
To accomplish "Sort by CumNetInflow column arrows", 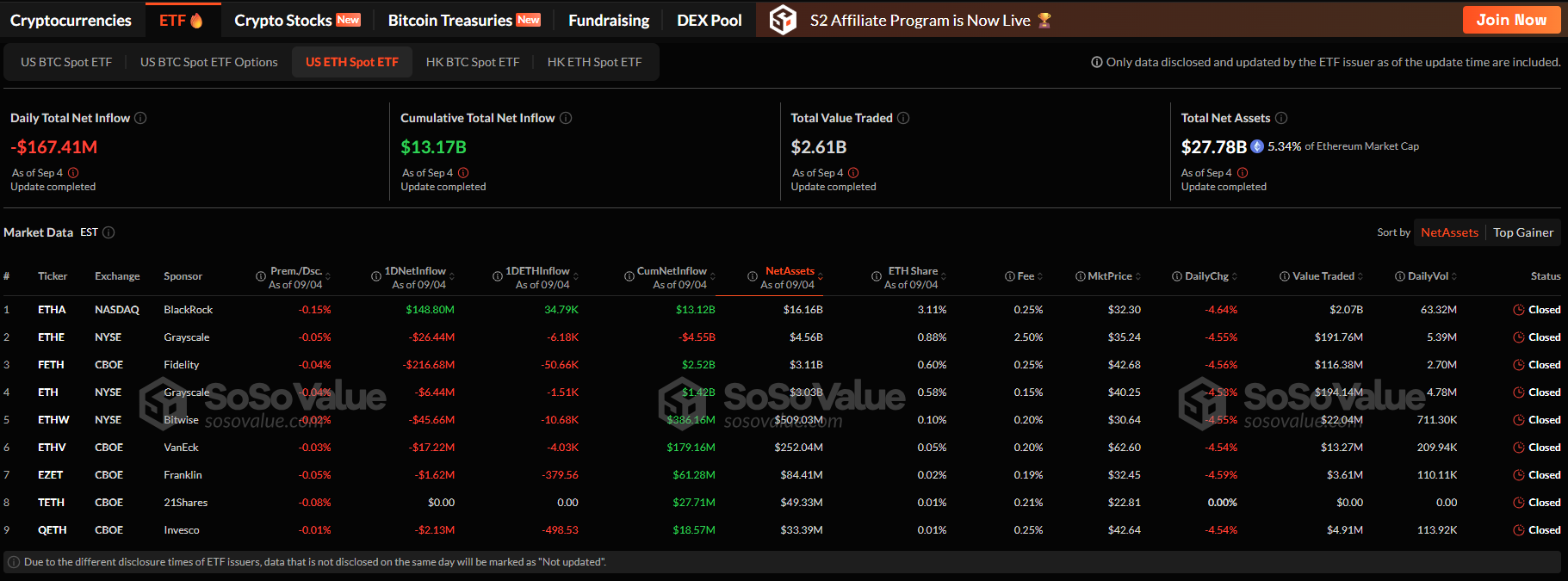I will [712, 276].
